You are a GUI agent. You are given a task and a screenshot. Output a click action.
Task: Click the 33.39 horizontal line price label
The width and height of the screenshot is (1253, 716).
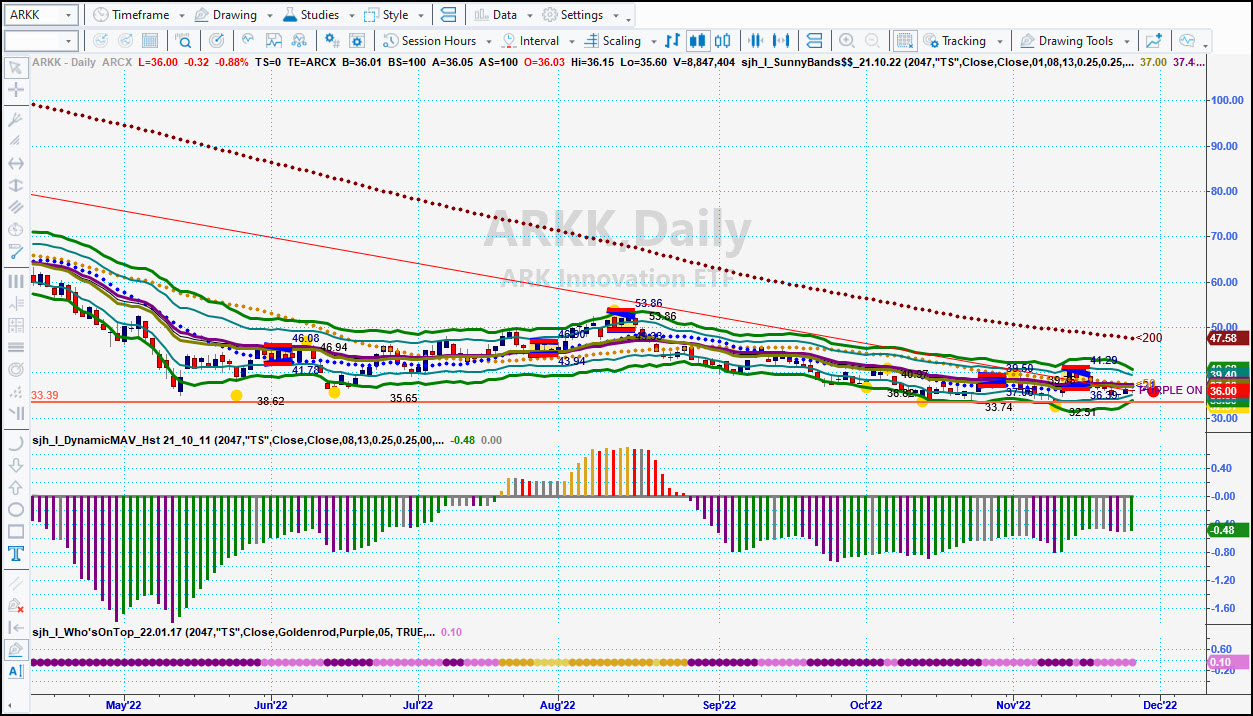(45, 396)
